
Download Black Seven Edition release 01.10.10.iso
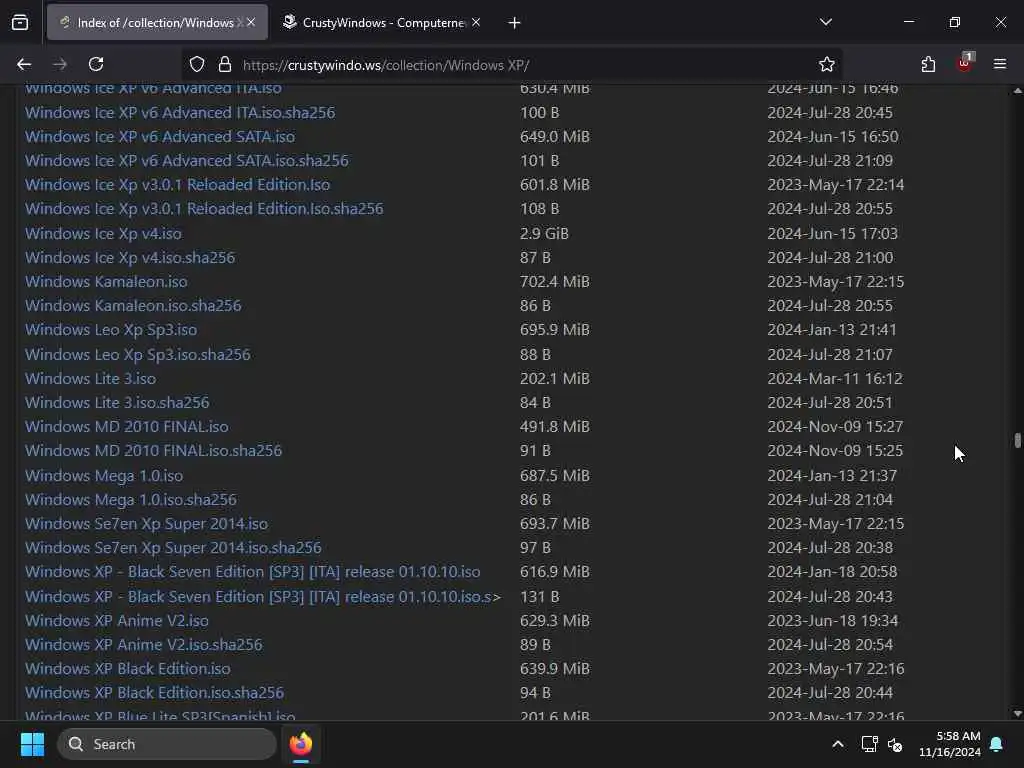(x=253, y=572)
